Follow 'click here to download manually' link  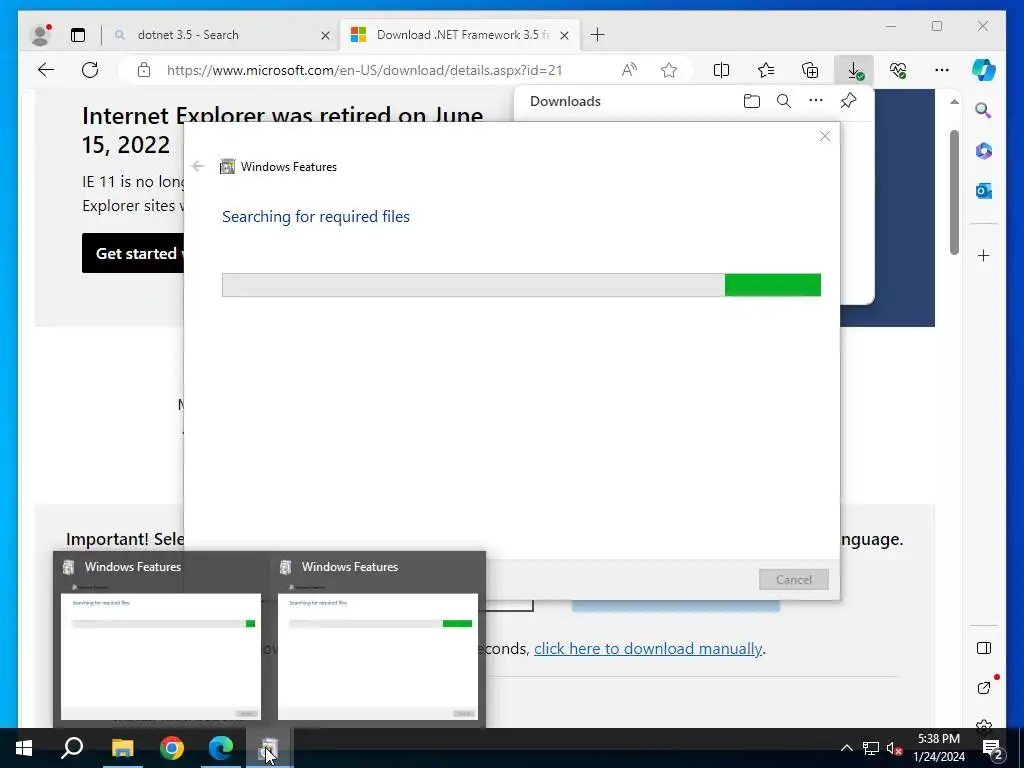(x=648, y=648)
